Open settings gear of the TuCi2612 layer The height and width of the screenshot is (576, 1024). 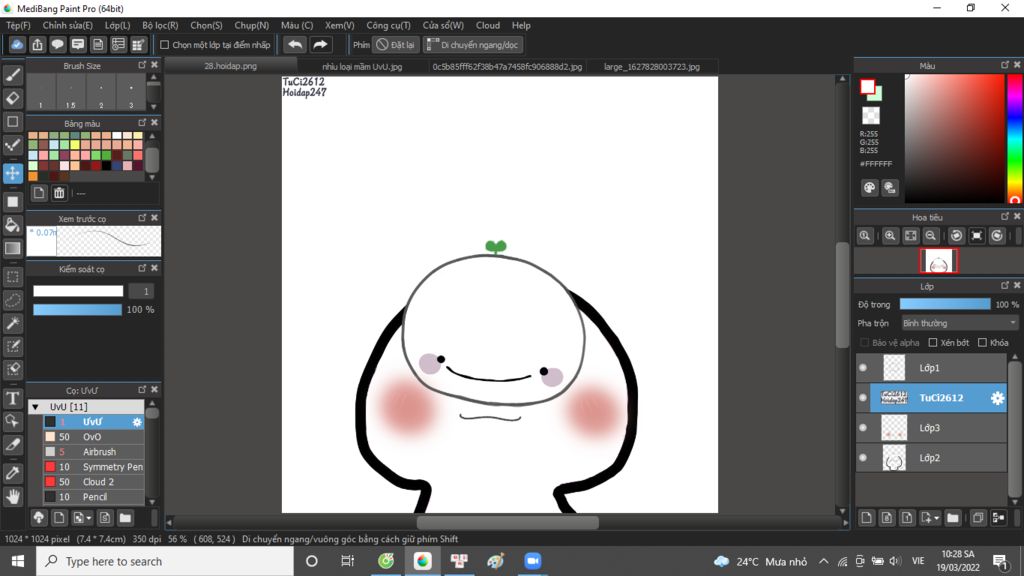tap(997, 398)
